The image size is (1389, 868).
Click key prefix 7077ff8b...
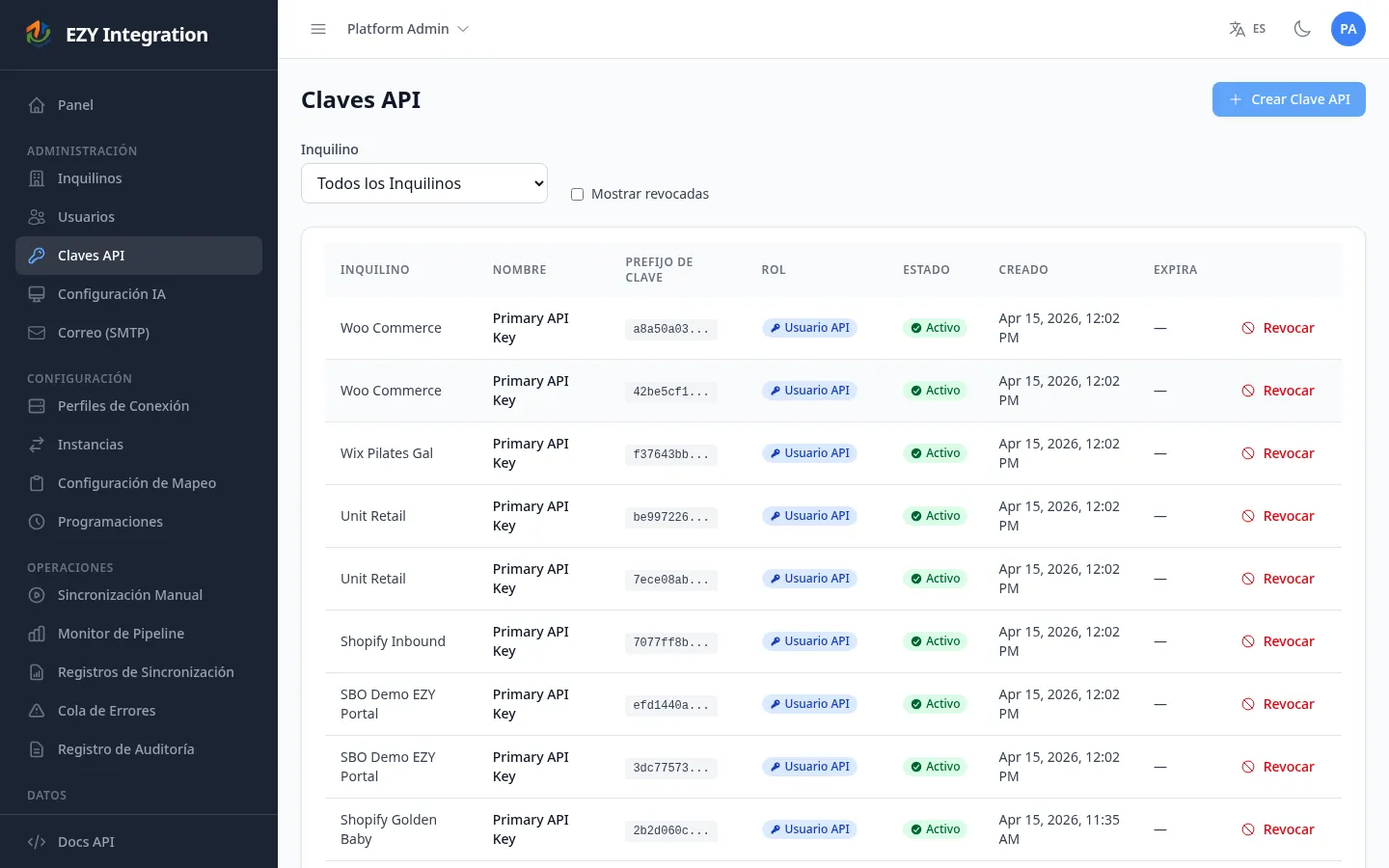tap(670, 642)
